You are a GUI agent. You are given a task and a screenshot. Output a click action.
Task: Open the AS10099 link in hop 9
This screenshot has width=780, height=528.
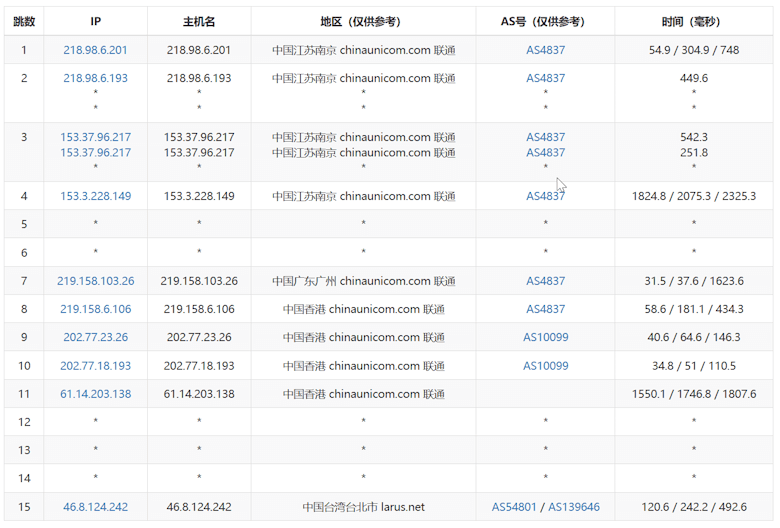(x=545, y=338)
